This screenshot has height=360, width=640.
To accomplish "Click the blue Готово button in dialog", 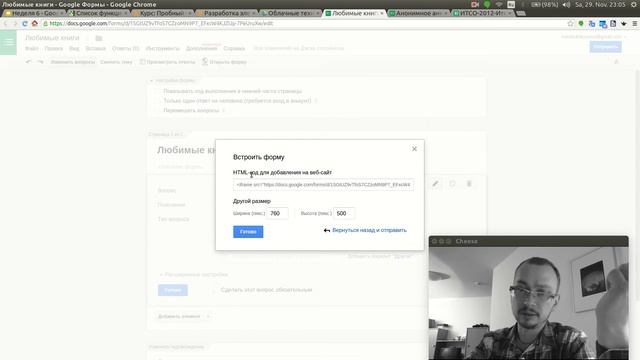I will coord(248,232).
